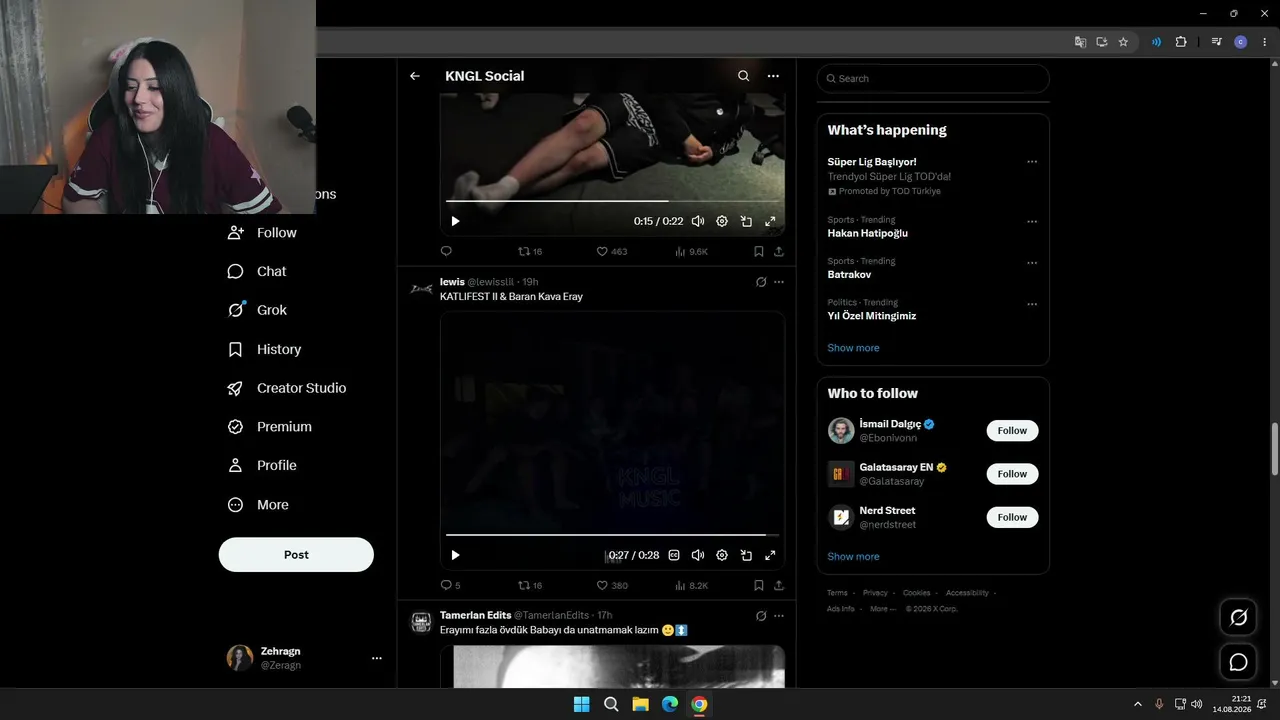Open Windows Start menu
The width and height of the screenshot is (1280, 720).
coord(581,705)
